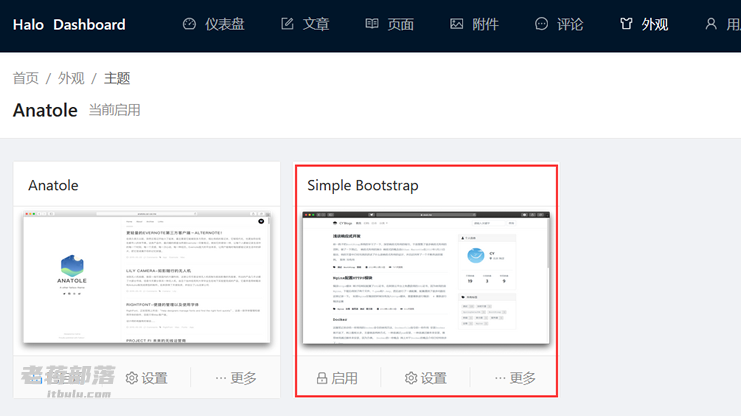Click the article edit pencil icon
The height and width of the screenshot is (416, 741).
(x=287, y=24)
